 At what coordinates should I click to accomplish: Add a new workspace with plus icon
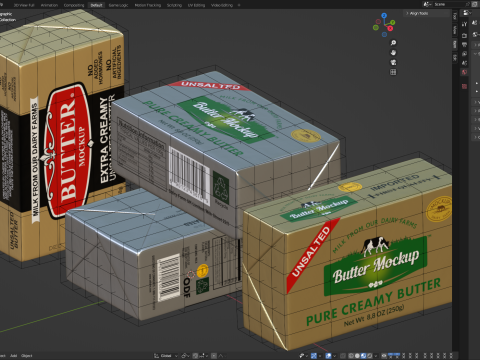tap(239, 5)
